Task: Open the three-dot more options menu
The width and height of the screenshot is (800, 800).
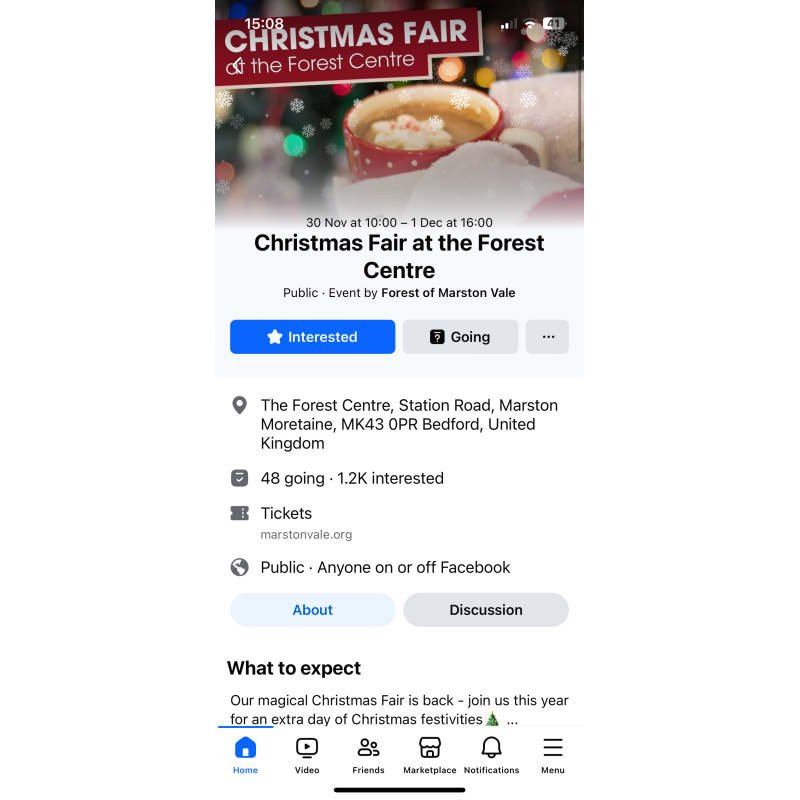Action: tap(547, 337)
